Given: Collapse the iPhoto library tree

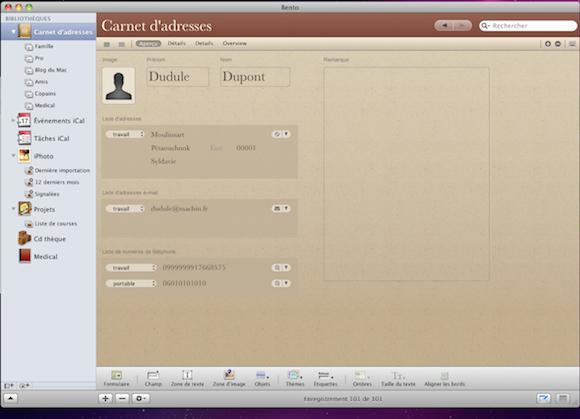Looking at the screenshot, I should click(x=13, y=156).
